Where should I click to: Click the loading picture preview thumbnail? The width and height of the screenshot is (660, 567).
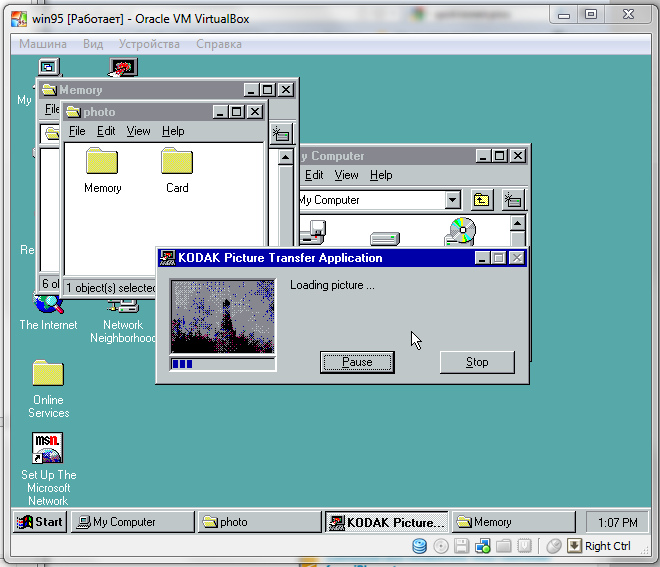(223, 317)
